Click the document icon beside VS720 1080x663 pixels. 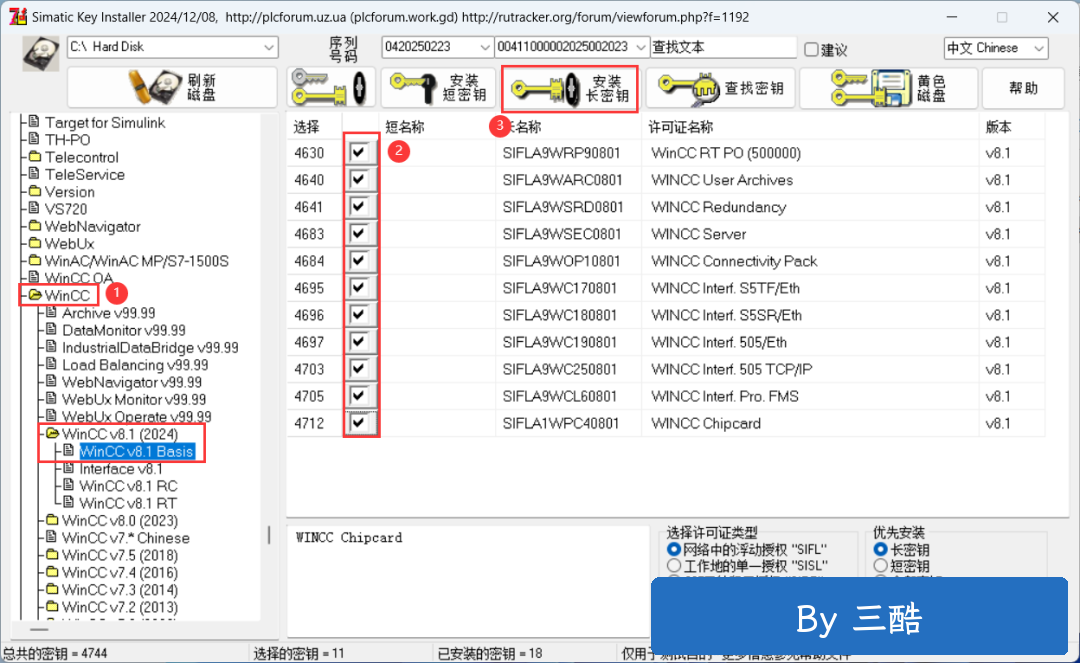(34, 208)
